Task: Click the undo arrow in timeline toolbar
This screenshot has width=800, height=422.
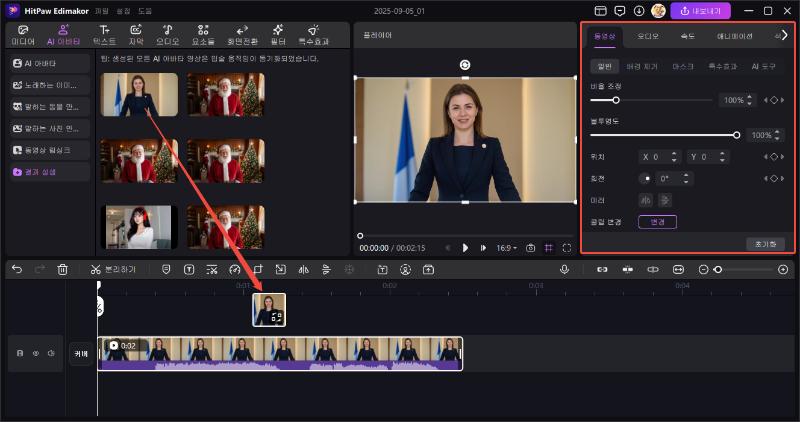Action: tap(17, 269)
